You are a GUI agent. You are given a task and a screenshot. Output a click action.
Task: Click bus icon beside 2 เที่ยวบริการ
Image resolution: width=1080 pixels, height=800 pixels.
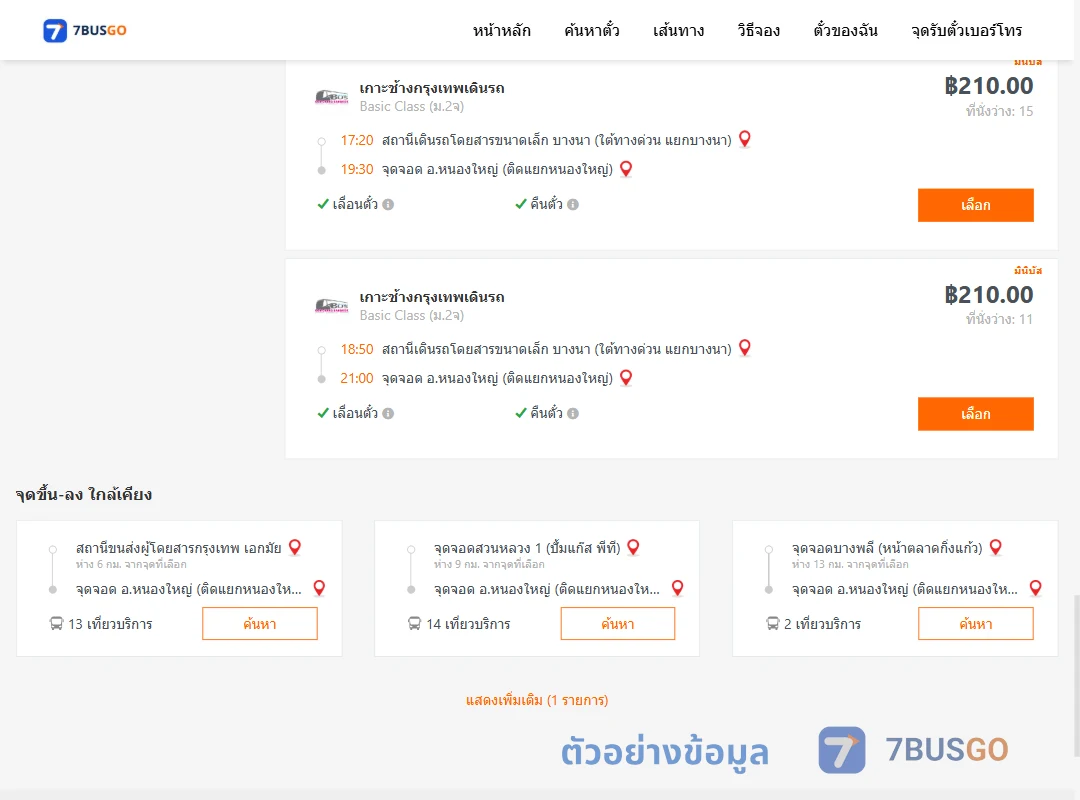[x=773, y=624]
